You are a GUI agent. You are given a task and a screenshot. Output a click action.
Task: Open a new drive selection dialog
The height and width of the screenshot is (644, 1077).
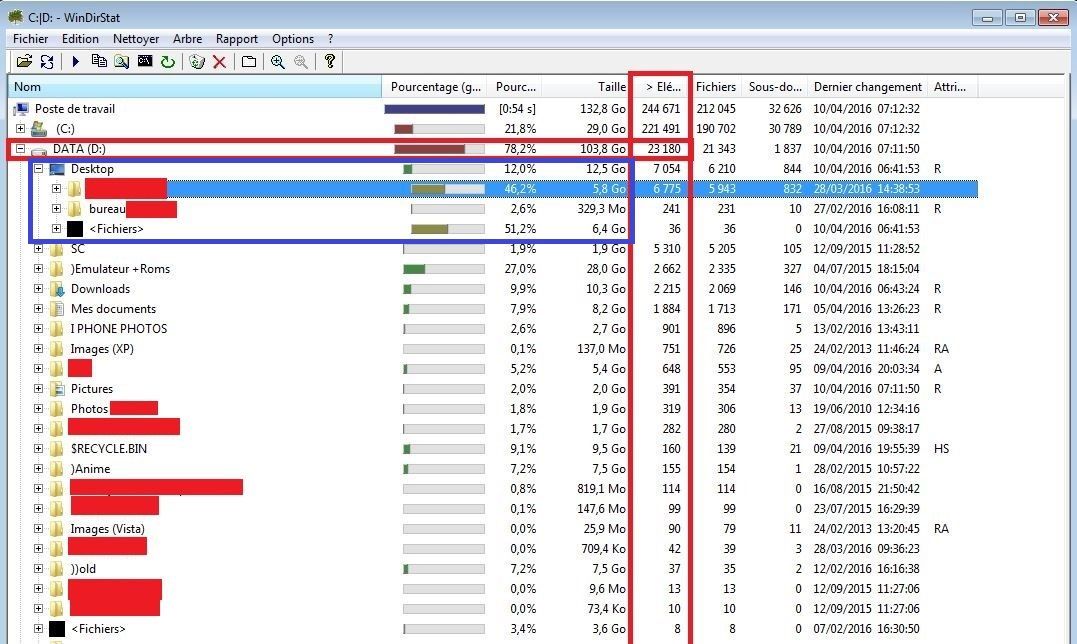tap(24, 61)
